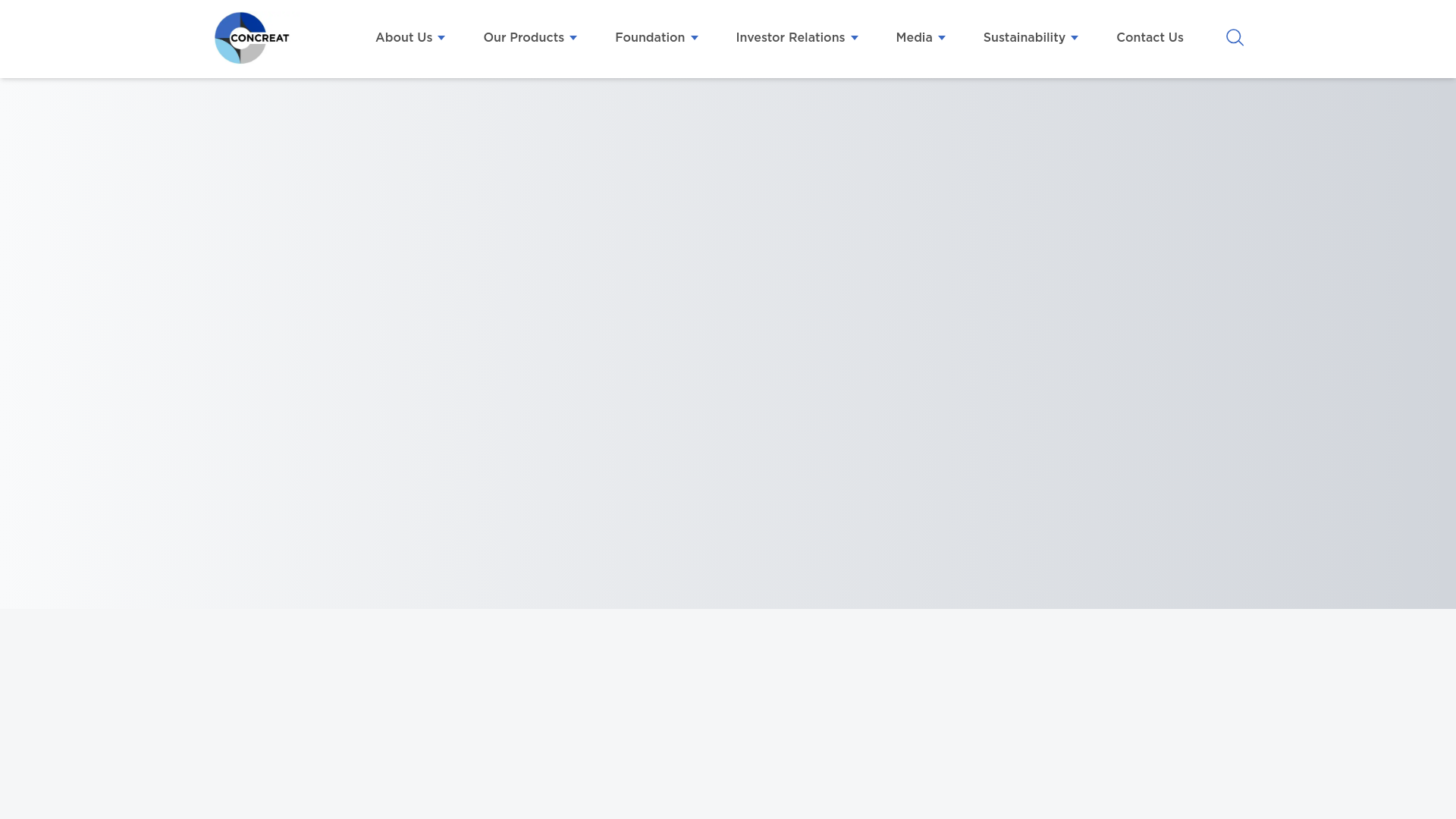Select Investor Relations menu label
Viewport: 1456px width, 819px height.
click(790, 38)
